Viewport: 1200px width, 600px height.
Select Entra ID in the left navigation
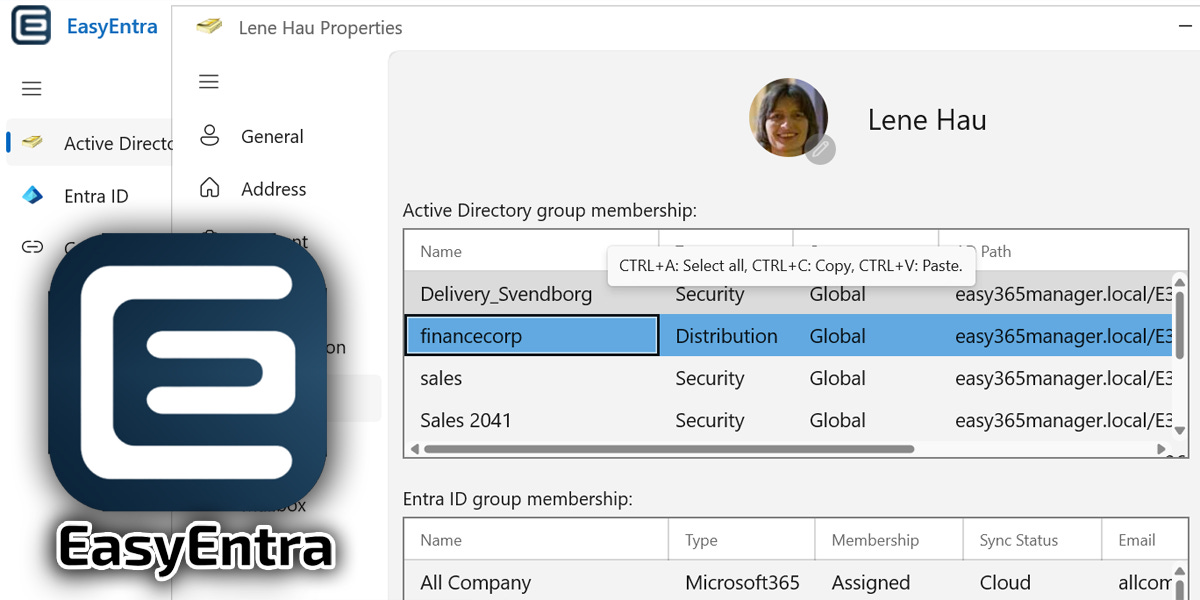[x=96, y=196]
